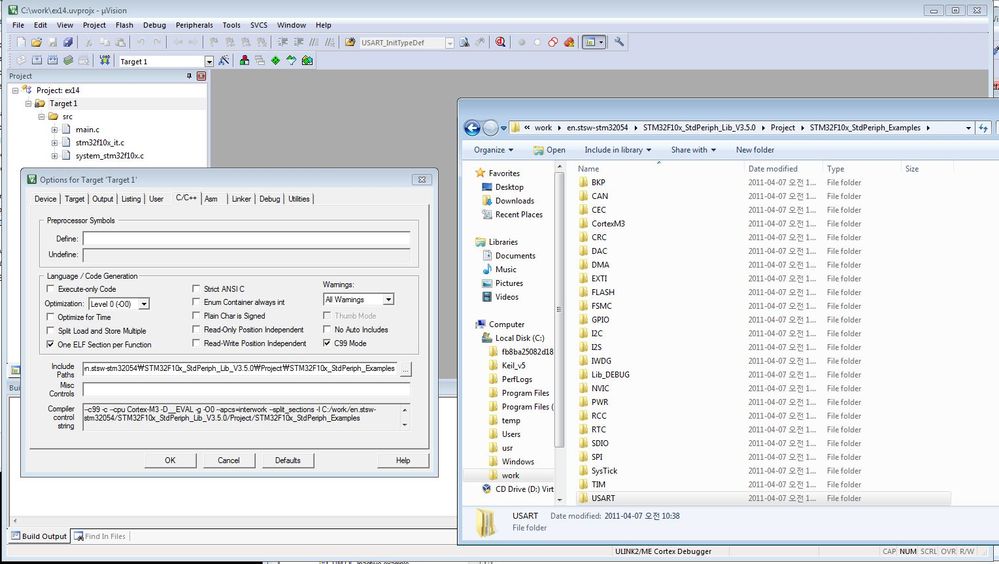Click the Download to flash LOAD icon
Image resolution: width=999 pixels, height=564 pixels.
coord(104,61)
